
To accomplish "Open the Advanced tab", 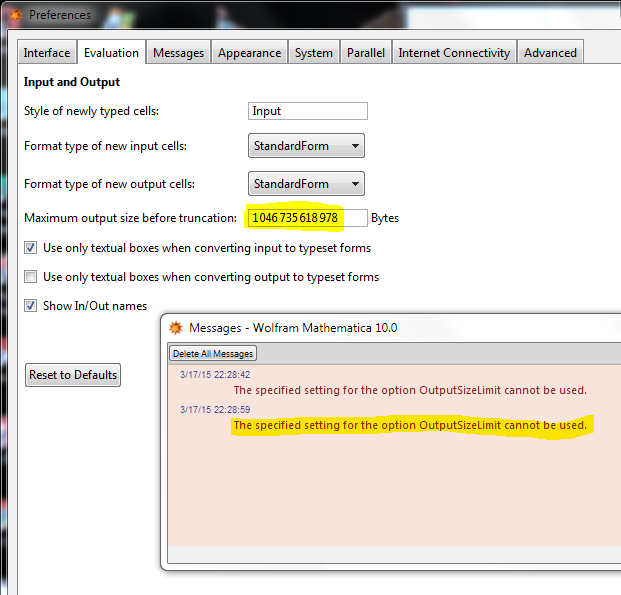I will click(x=550, y=53).
